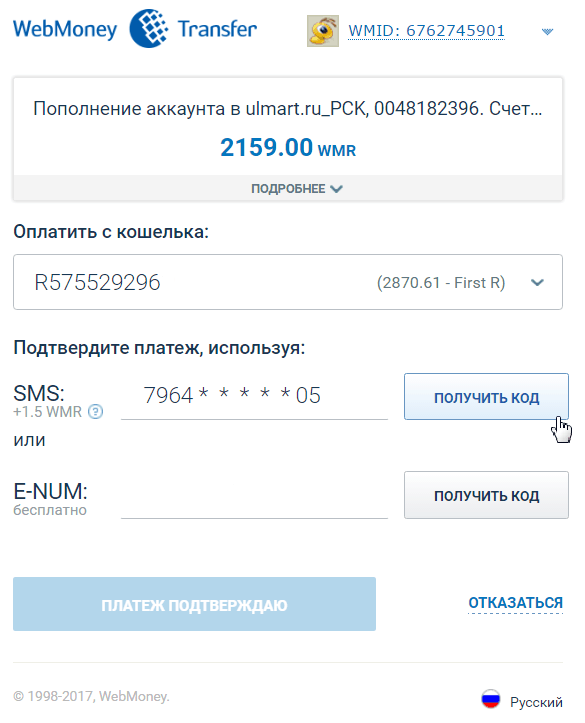585x723 pixels.
Task: Click the ant avatar icon beside WMID
Action: [x=323, y=31]
